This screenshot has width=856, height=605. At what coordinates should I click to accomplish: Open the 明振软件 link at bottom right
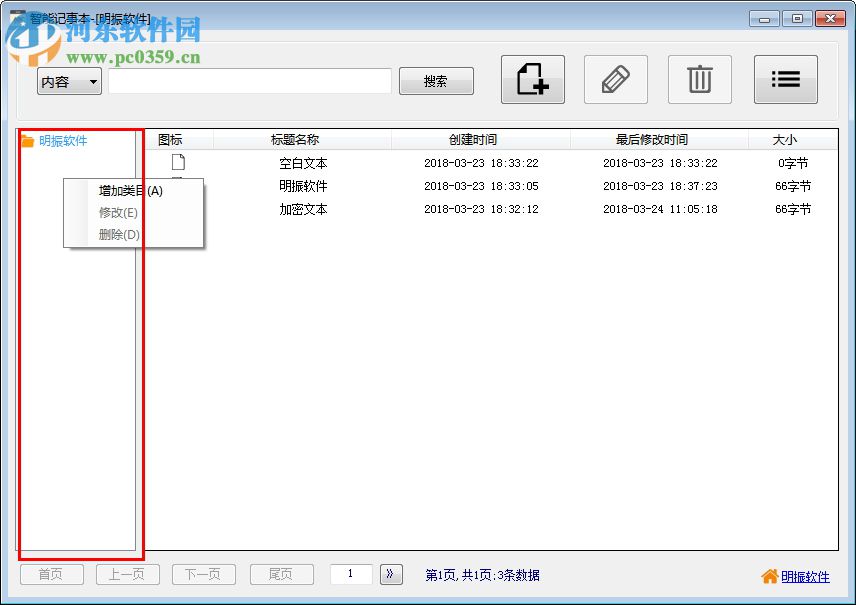point(806,576)
